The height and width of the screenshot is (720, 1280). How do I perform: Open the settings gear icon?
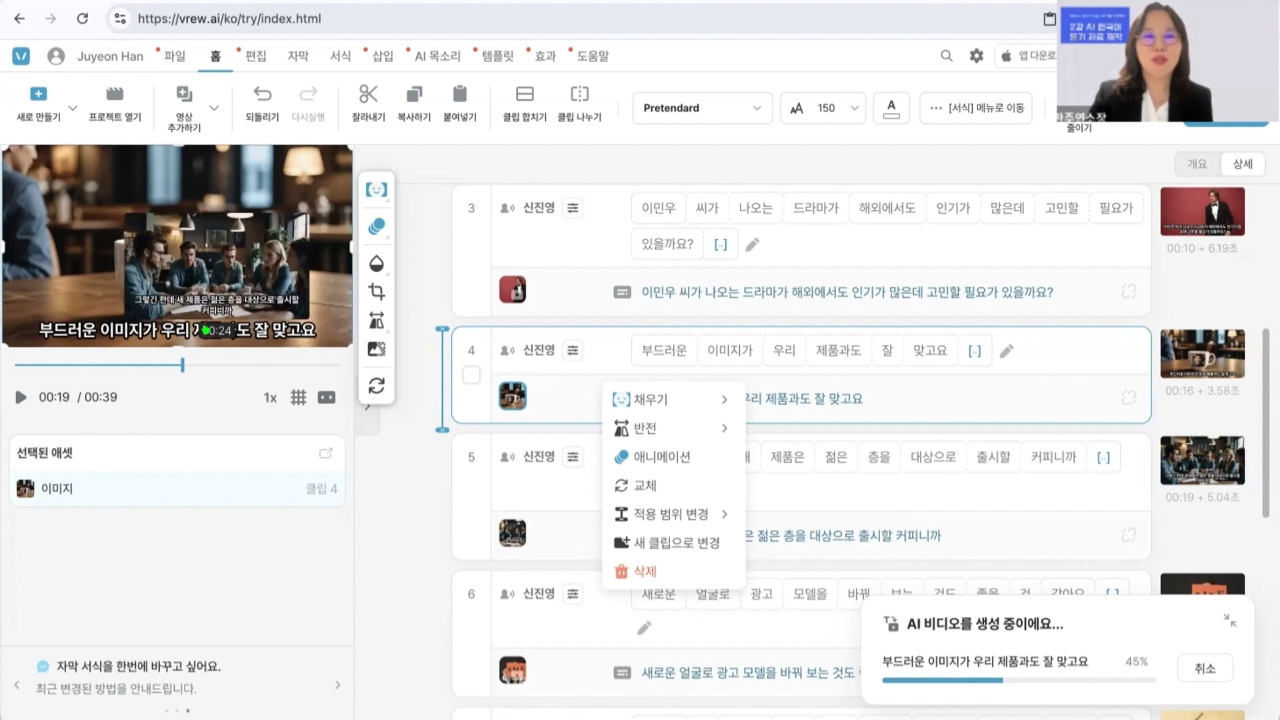point(976,56)
